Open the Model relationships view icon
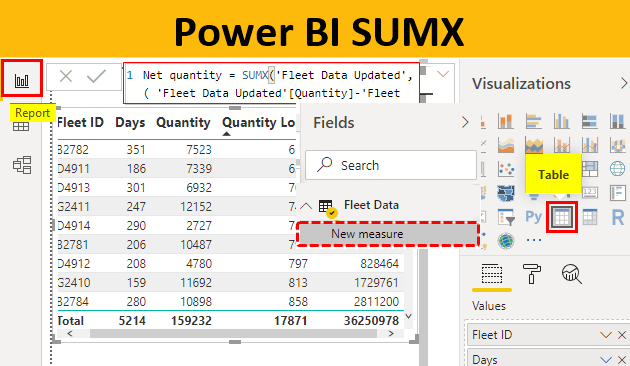The image size is (630, 366). tap(22, 165)
